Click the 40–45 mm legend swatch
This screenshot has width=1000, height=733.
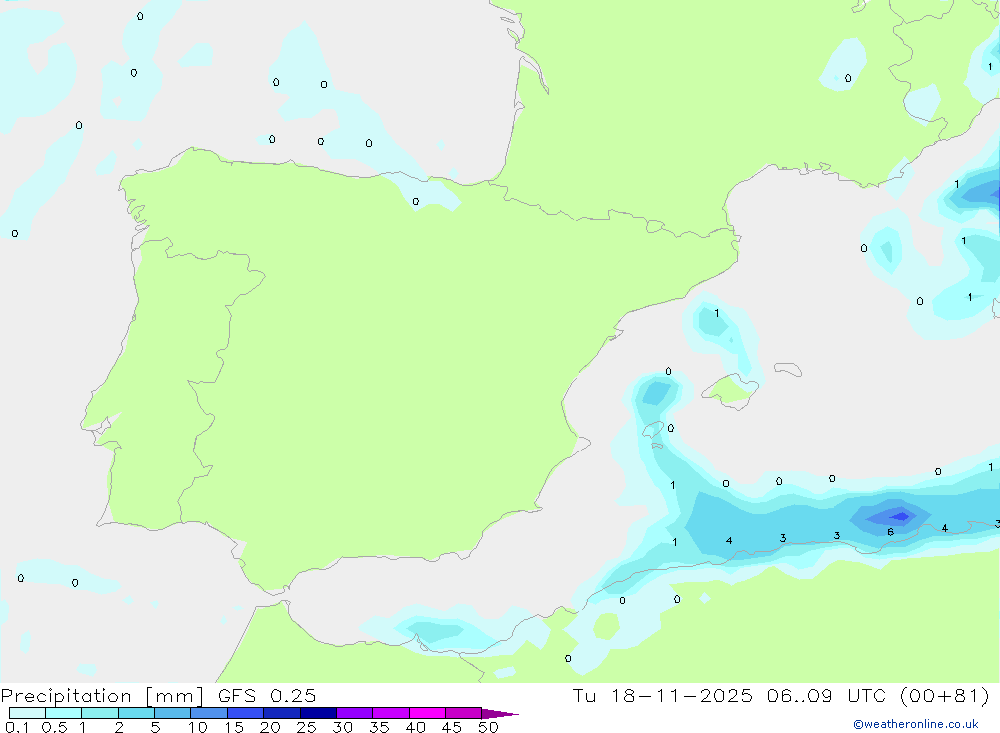click(x=427, y=713)
